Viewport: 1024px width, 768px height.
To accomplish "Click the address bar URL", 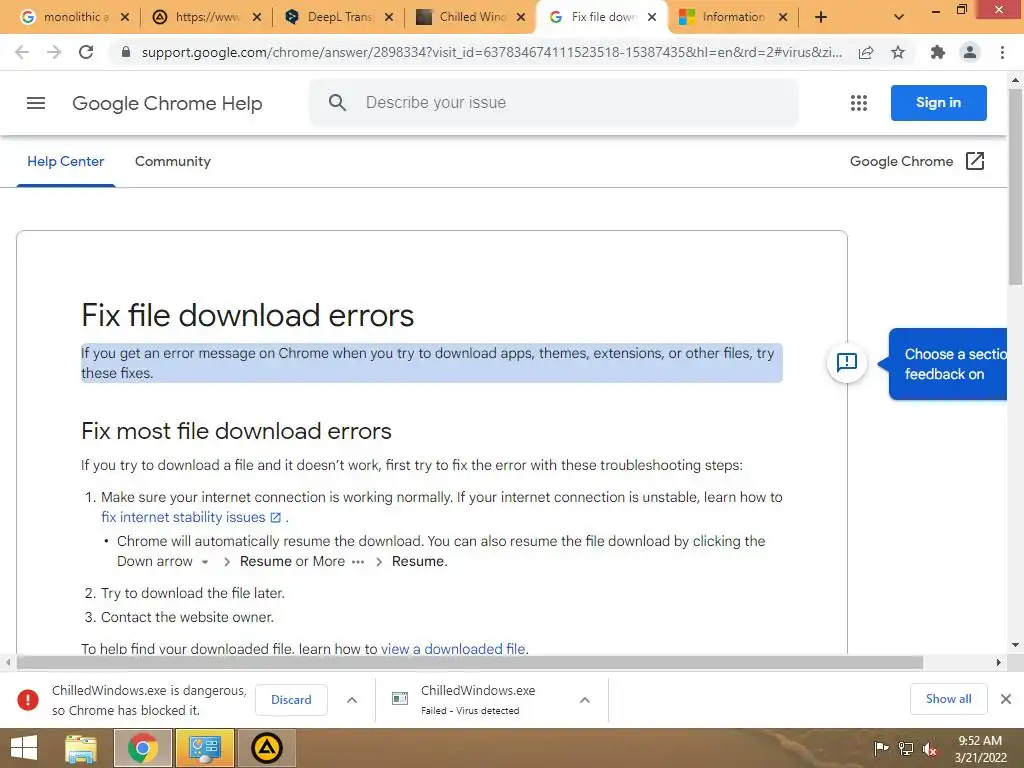I will [x=491, y=52].
